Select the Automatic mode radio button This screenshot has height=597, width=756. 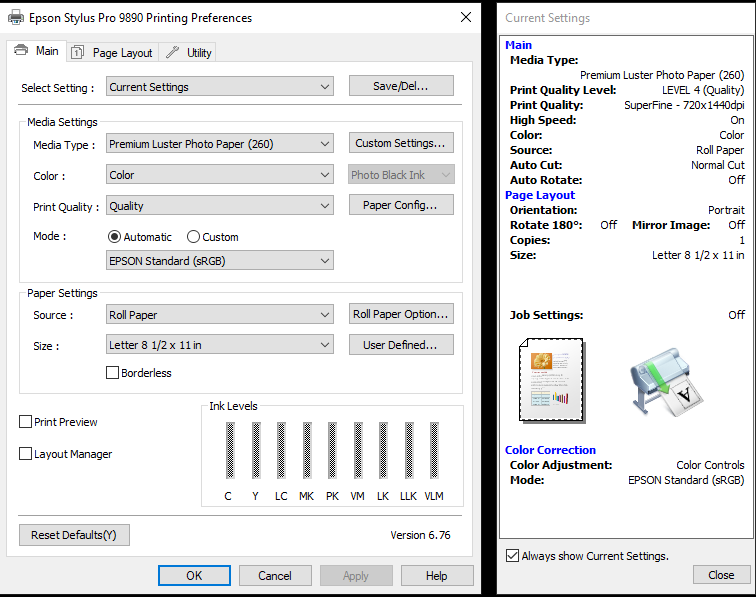[114, 237]
